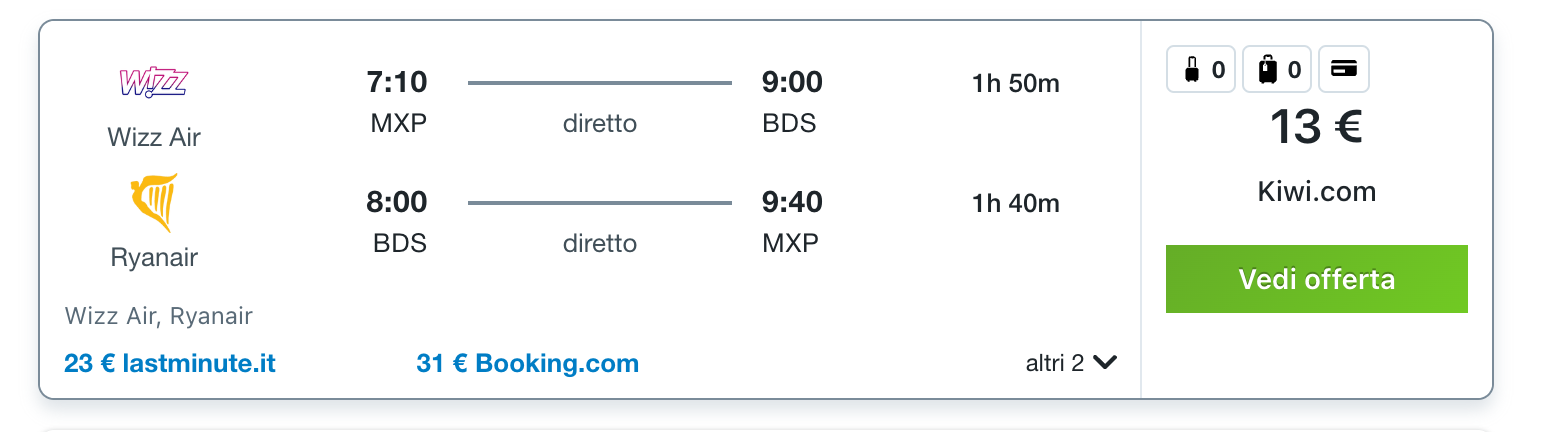The height and width of the screenshot is (432, 1544).
Task: Click the credit card payment icon
Action: (1344, 70)
